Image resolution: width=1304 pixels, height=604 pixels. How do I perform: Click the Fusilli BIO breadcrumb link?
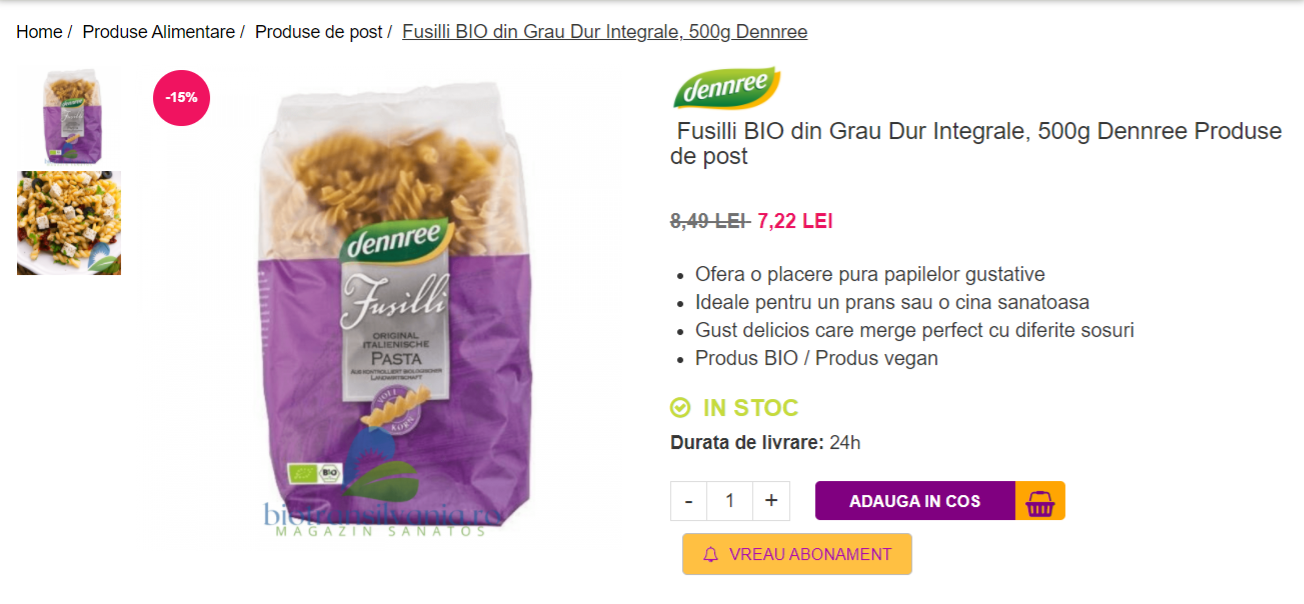[x=605, y=32]
